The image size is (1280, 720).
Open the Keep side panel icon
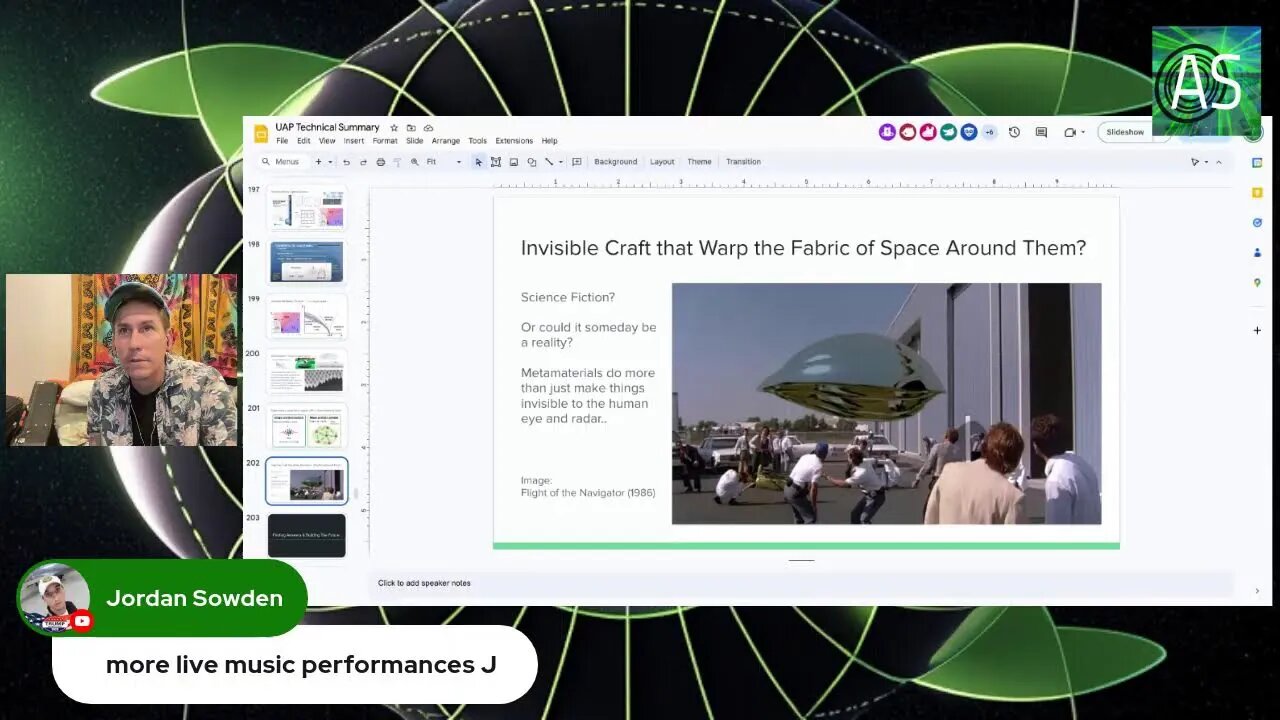1257,193
